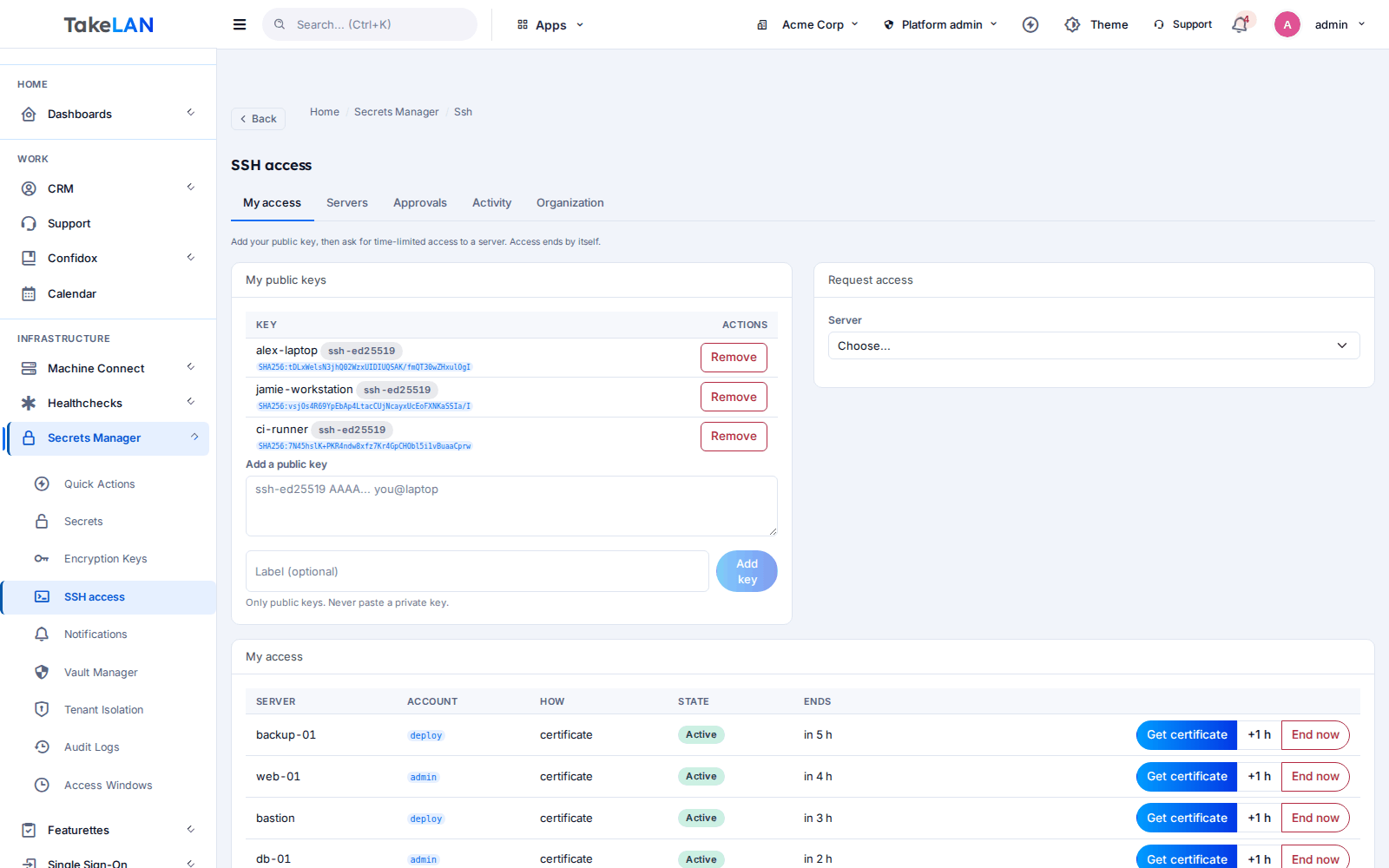Screen dimensions: 1389x868
Task: Open sidebar Notifications under Secrets Manager
Action: [x=95, y=634]
